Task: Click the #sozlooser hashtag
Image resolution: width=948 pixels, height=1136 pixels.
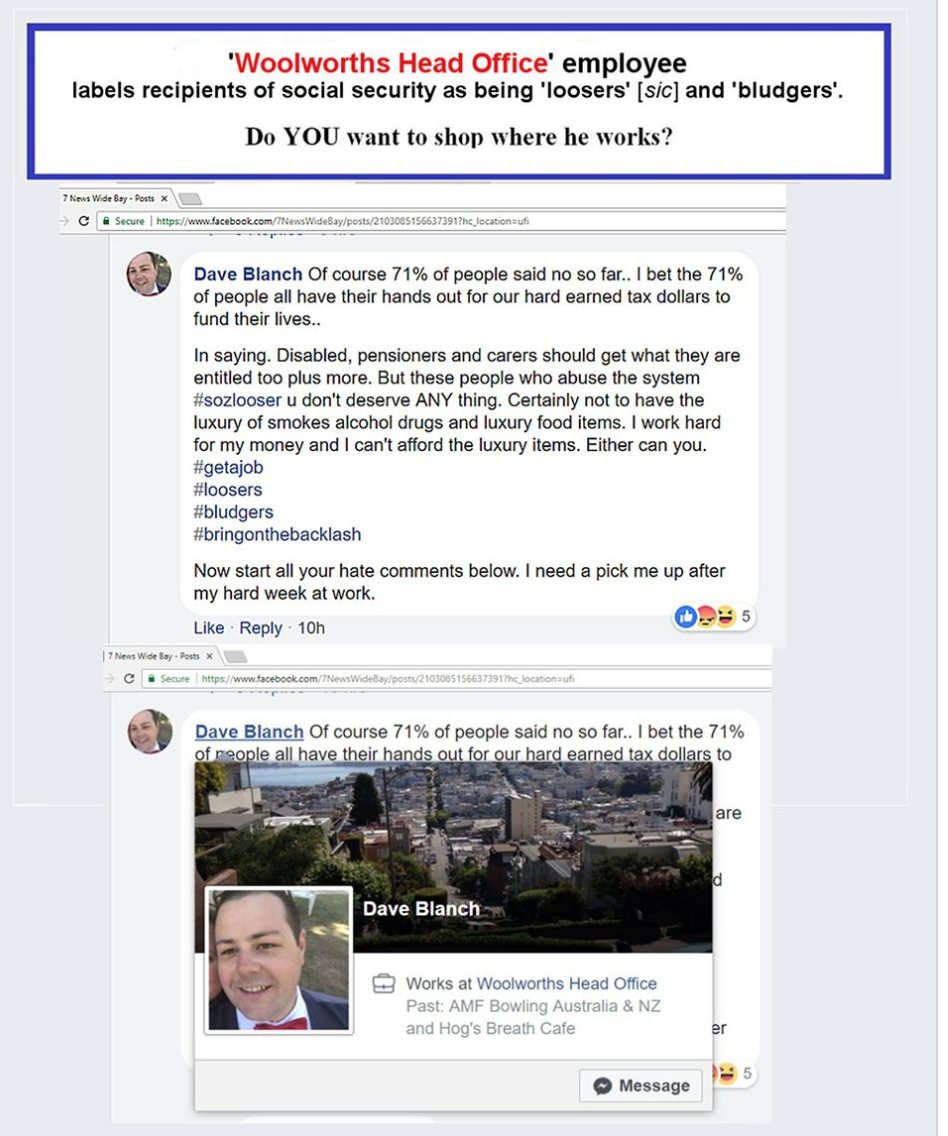Action: [238, 401]
